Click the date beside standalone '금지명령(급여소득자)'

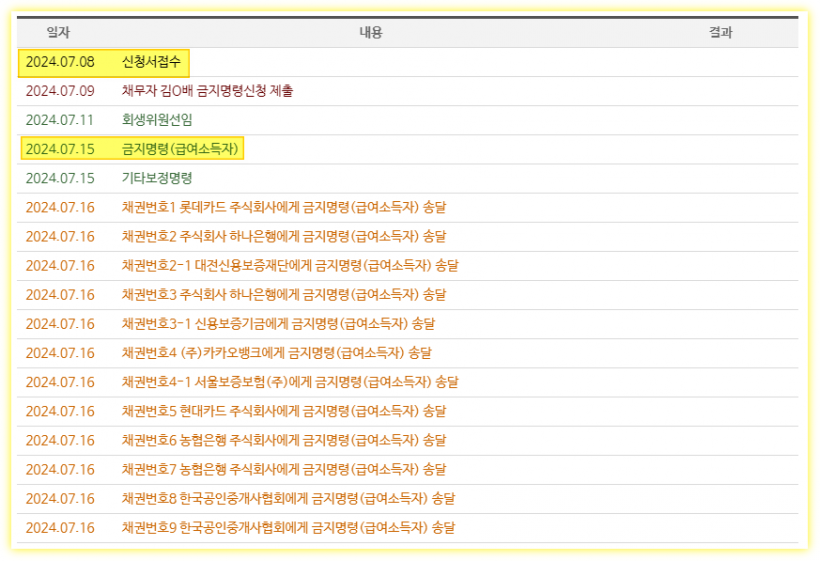click(60, 149)
